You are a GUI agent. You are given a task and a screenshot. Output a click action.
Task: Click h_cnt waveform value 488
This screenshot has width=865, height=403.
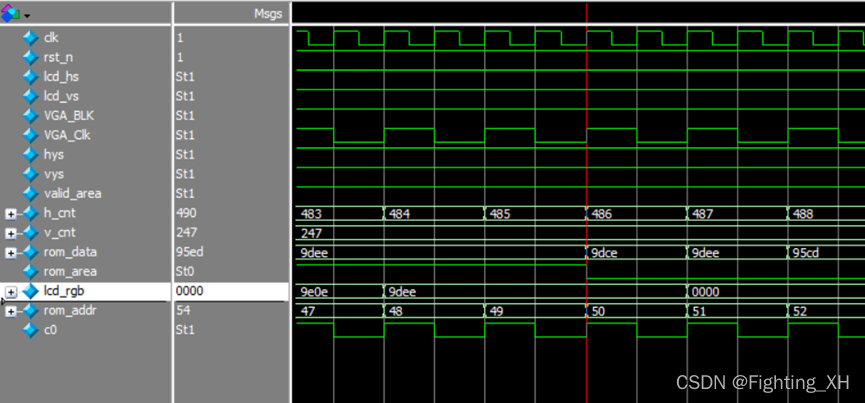coord(803,213)
